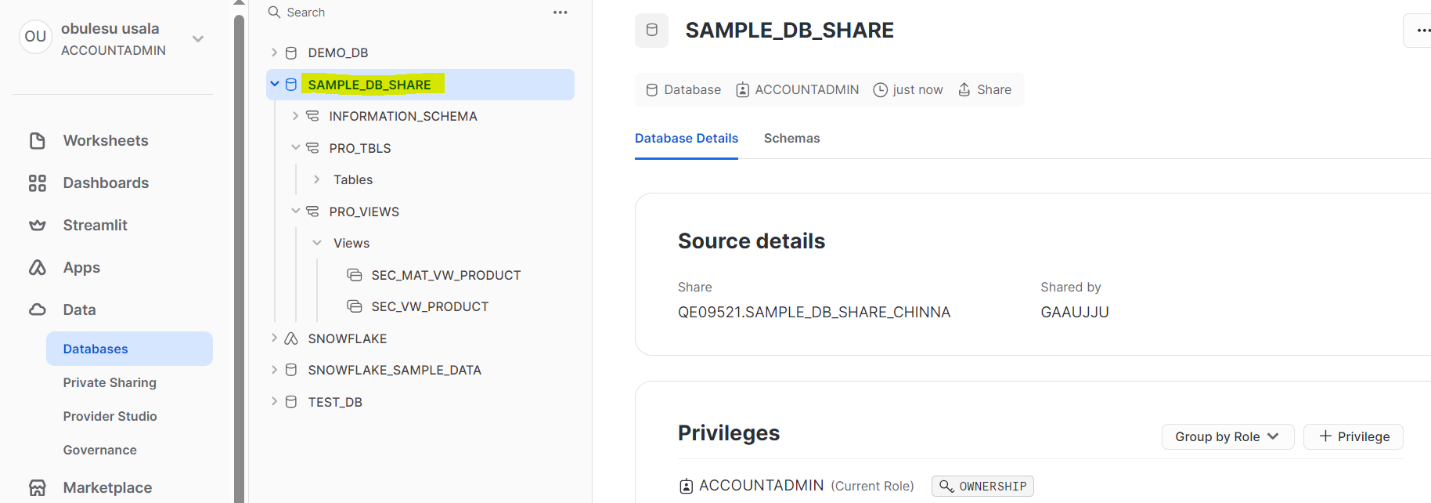Open Private Sharing page
The height and width of the screenshot is (503, 1431).
pos(109,383)
